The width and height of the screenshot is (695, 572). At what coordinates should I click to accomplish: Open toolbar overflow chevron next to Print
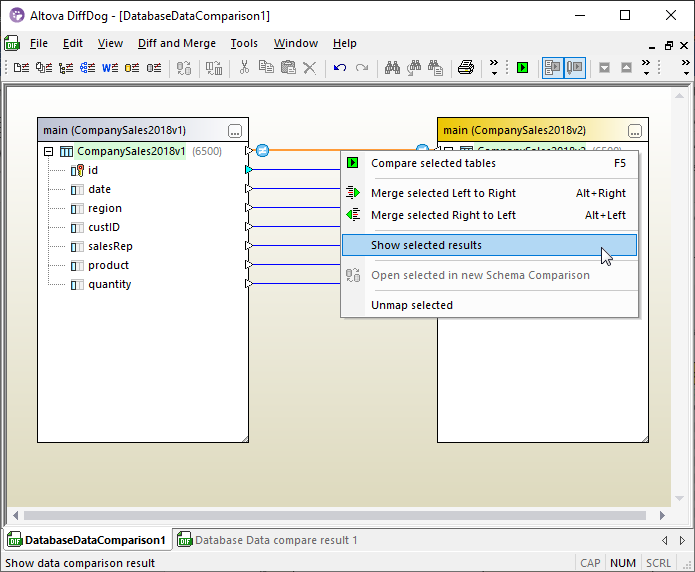[493, 68]
